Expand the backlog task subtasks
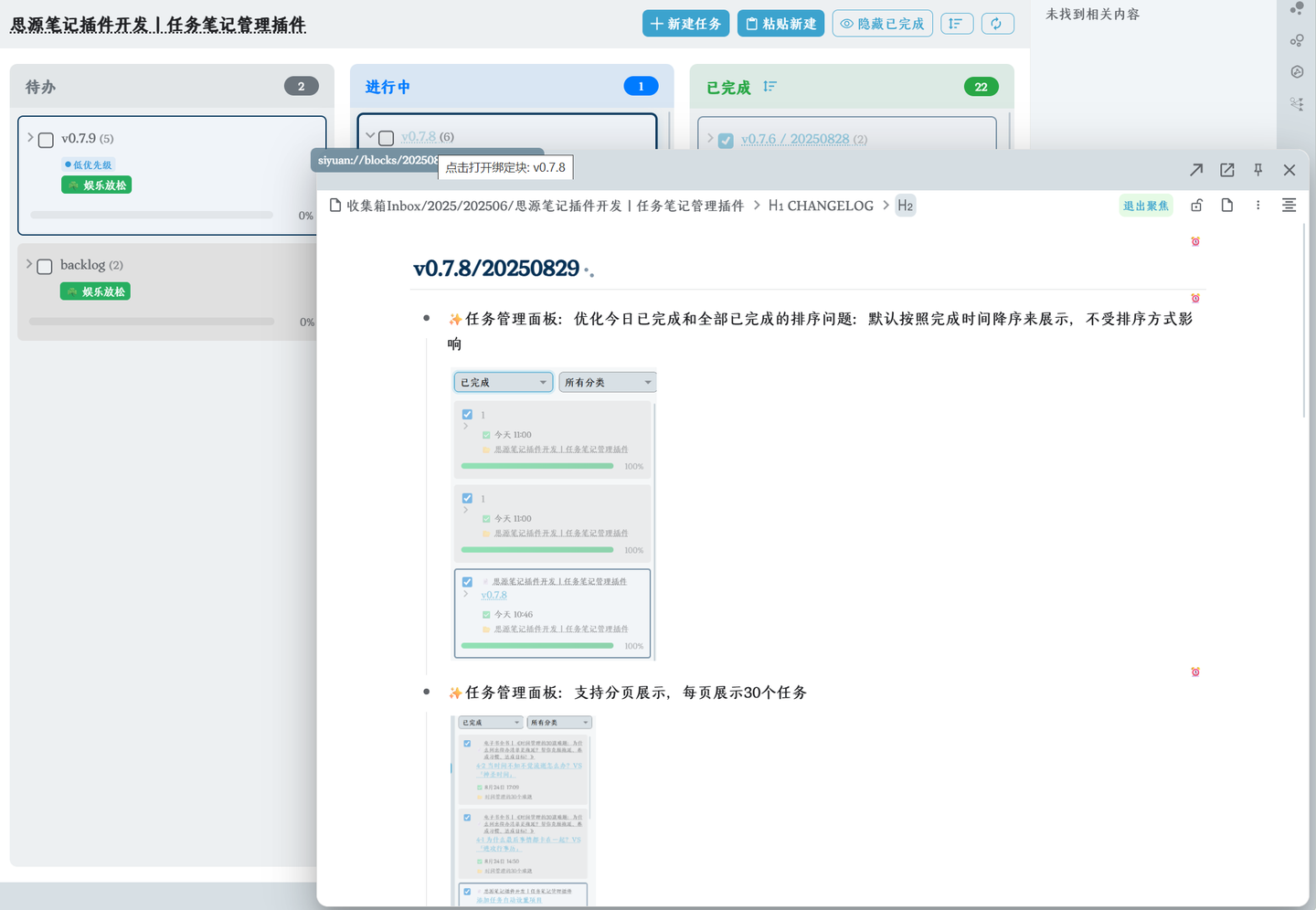1316x910 pixels. pos(29,264)
